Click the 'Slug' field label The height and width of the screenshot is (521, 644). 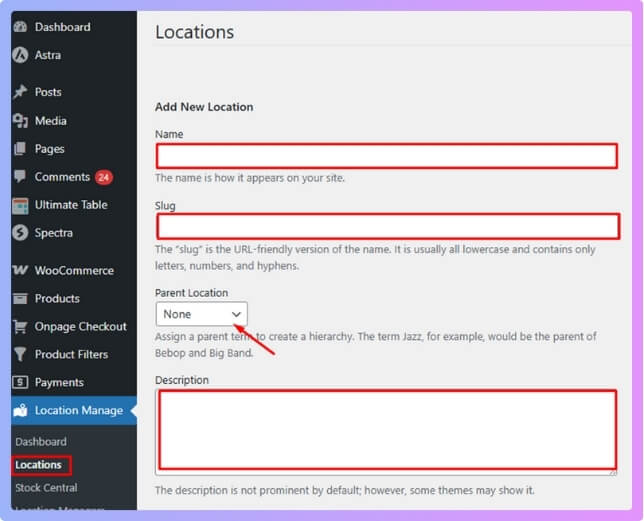165,206
